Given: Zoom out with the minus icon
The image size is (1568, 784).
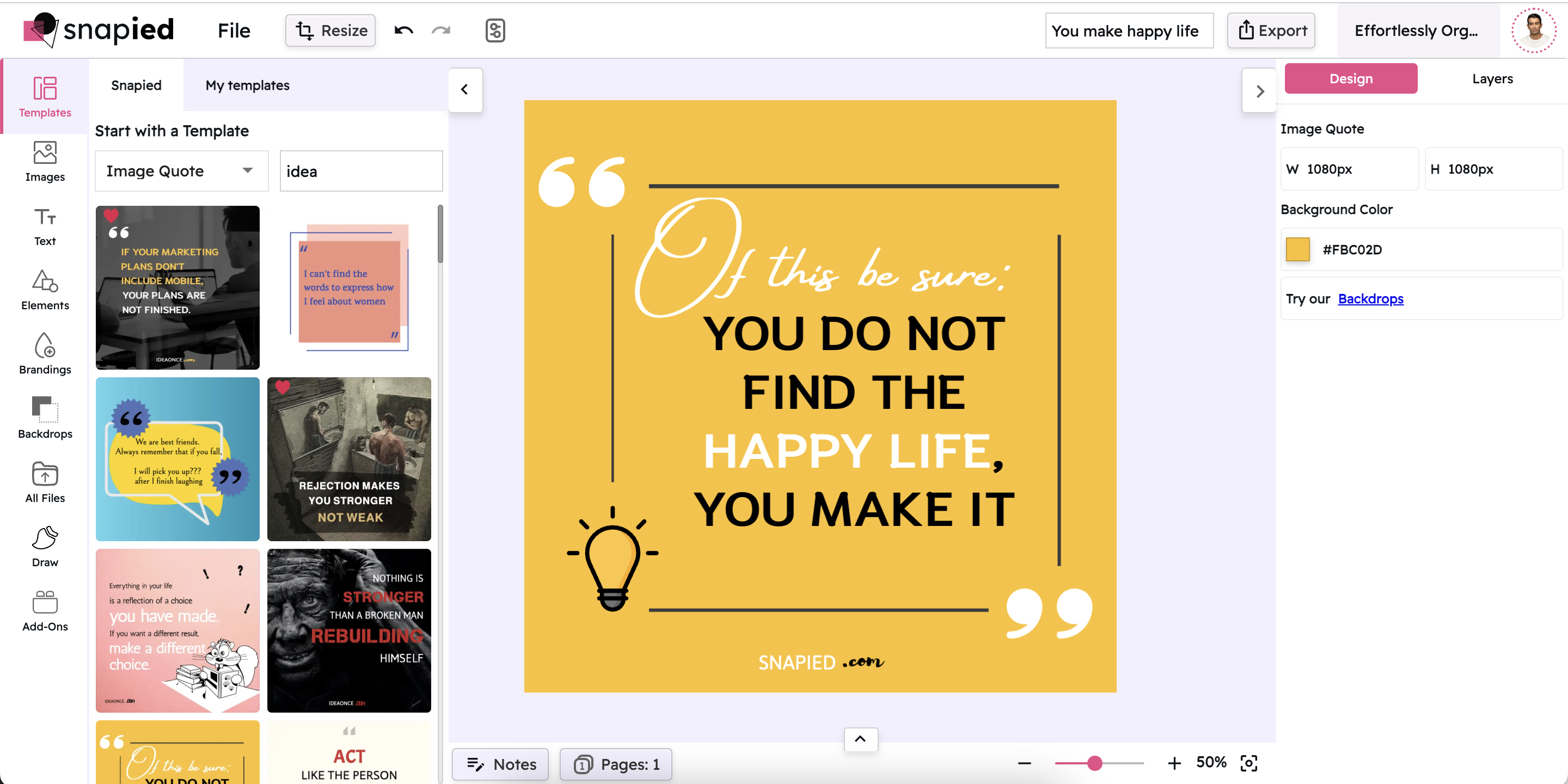Looking at the screenshot, I should point(1025,763).
